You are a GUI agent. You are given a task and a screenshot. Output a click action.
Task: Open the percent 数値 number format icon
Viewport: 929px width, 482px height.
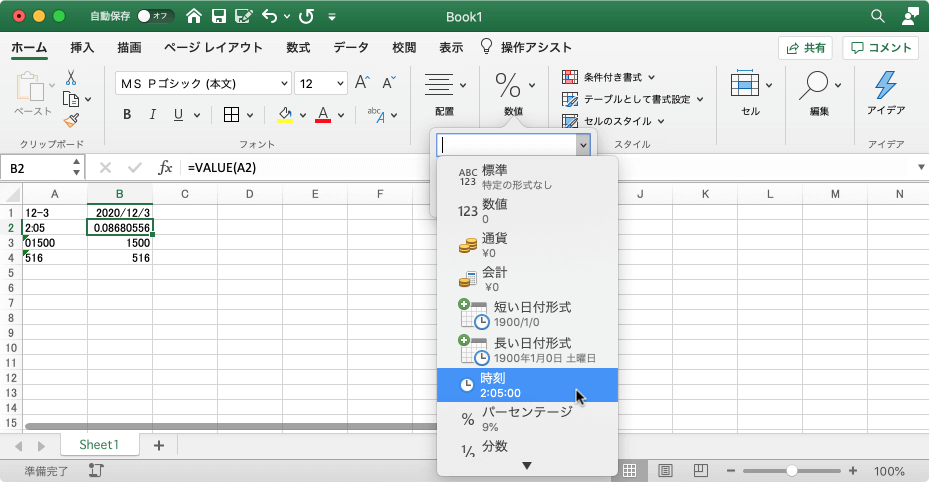508,85
